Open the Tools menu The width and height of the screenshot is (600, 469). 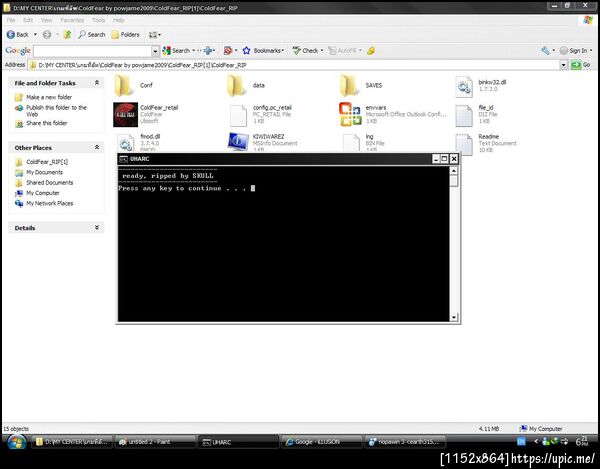(98, 20)
